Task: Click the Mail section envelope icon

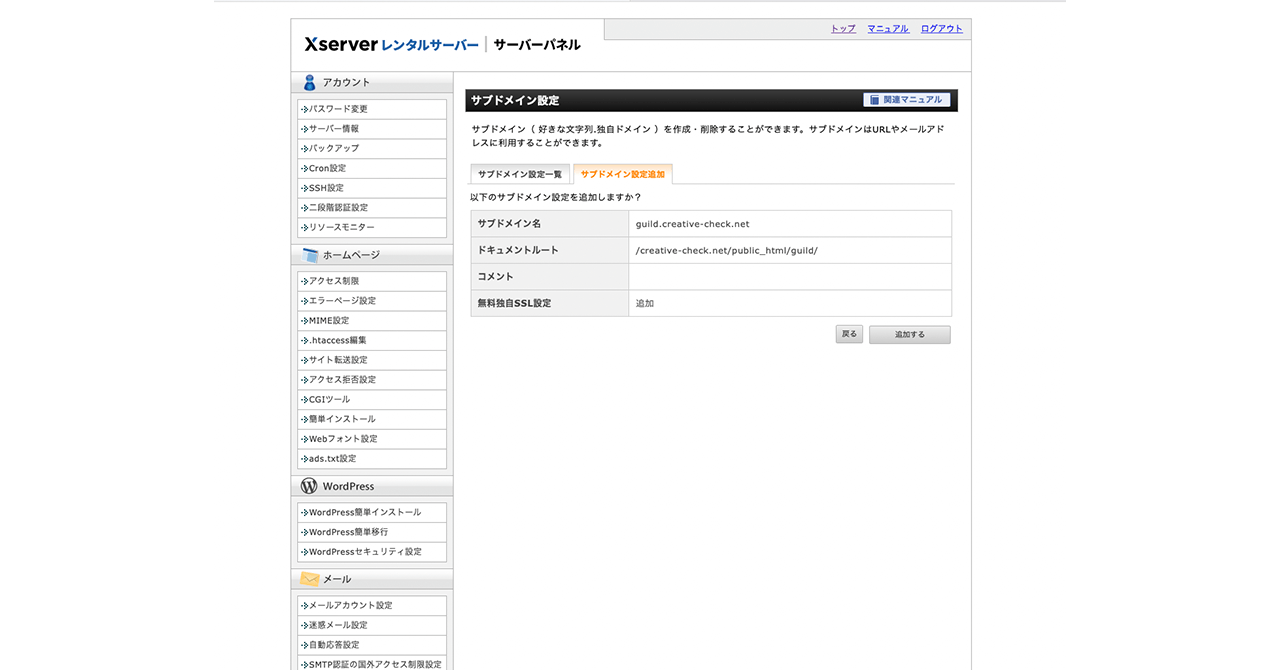Action: [x=310, y=579]
